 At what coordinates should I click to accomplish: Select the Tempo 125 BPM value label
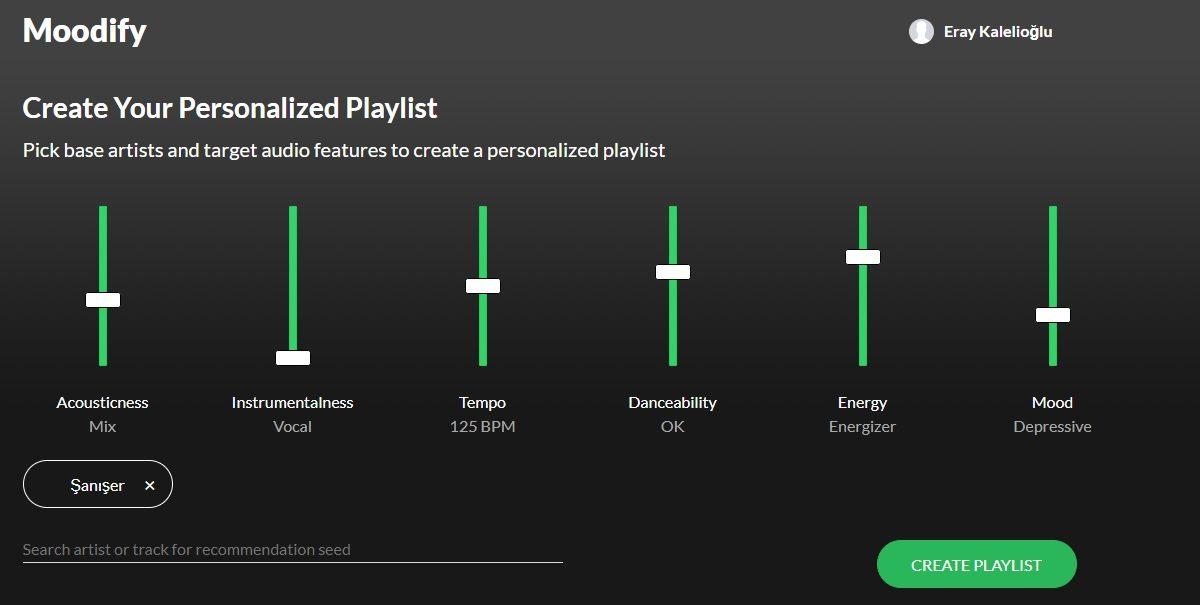click(x=482, y=426)
